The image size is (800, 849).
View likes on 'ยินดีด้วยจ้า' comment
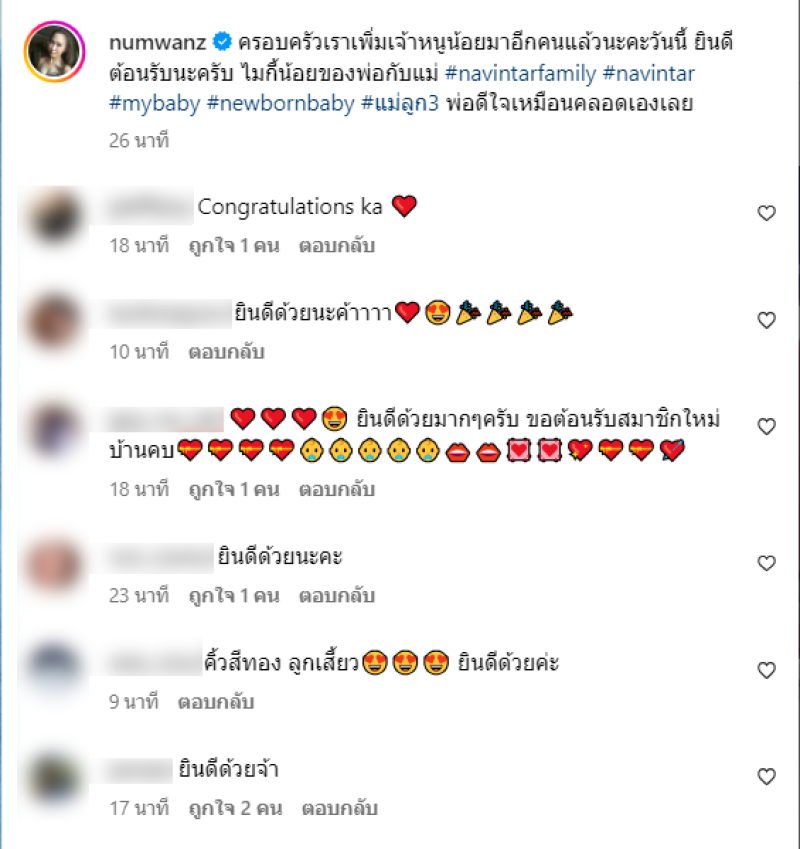pos(235,808)
